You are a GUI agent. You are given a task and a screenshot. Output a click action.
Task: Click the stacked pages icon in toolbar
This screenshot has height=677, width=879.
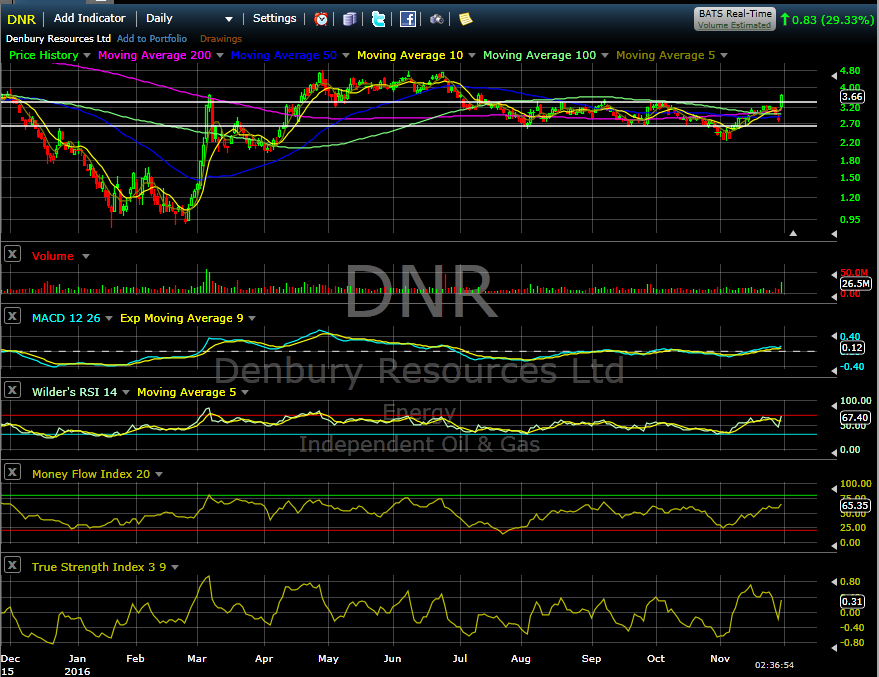[349, 19]
